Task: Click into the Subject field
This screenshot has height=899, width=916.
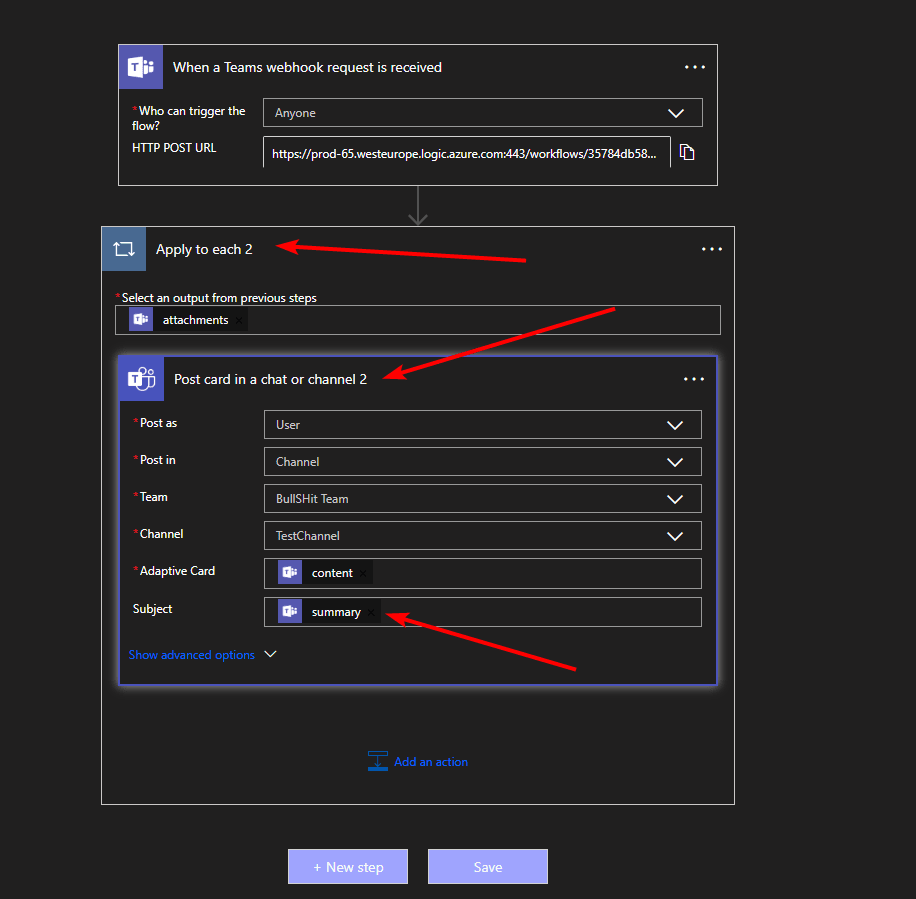Action: point(483,612)
